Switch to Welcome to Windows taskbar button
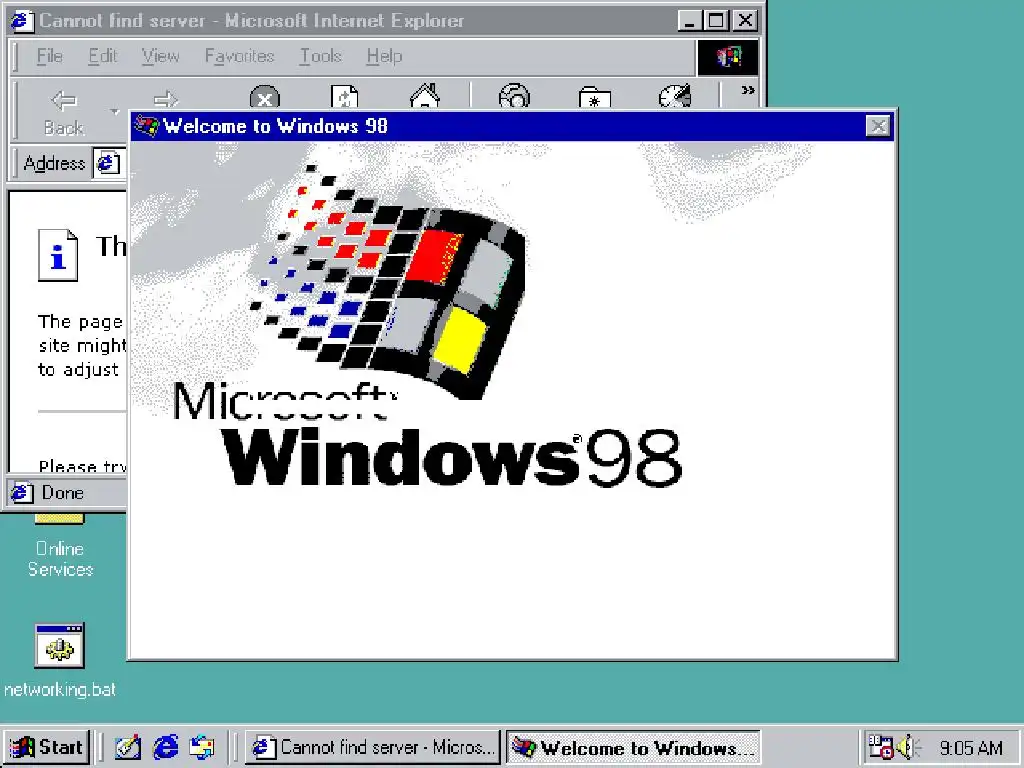Screen dimensions: 1024x768 pos(633,747)
